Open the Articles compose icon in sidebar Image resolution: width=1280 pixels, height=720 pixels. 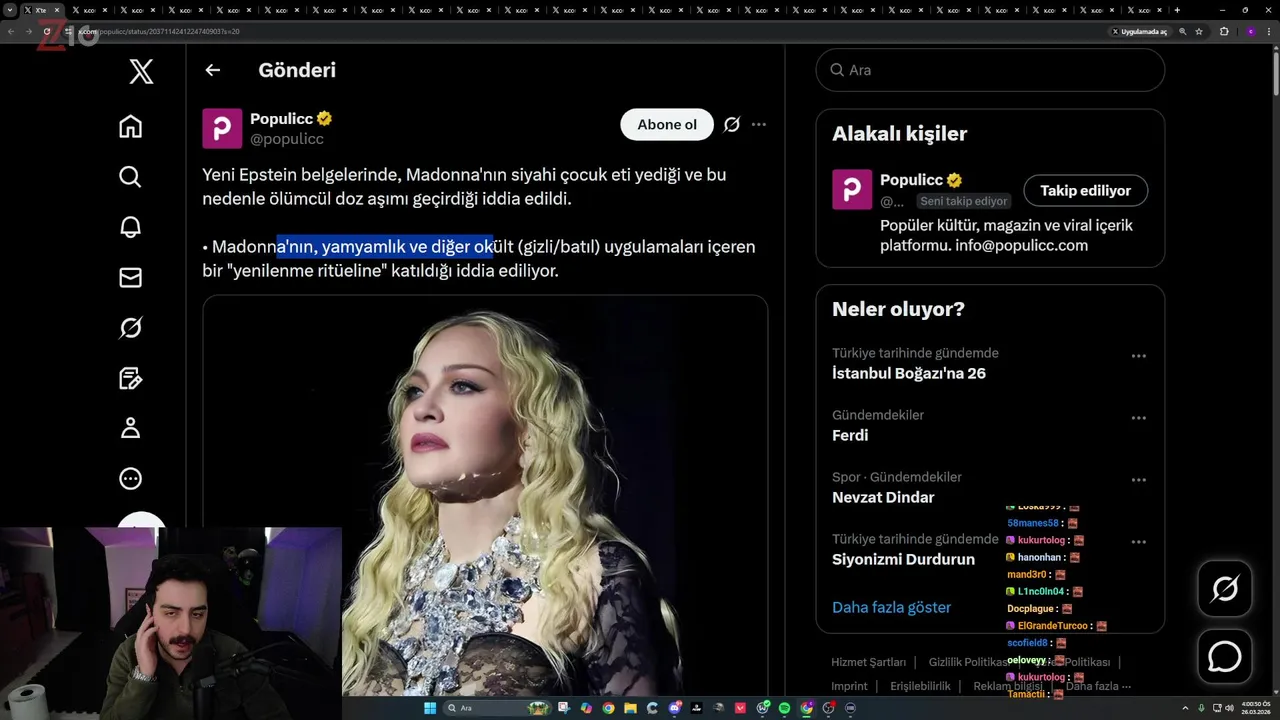coord(130,378)
